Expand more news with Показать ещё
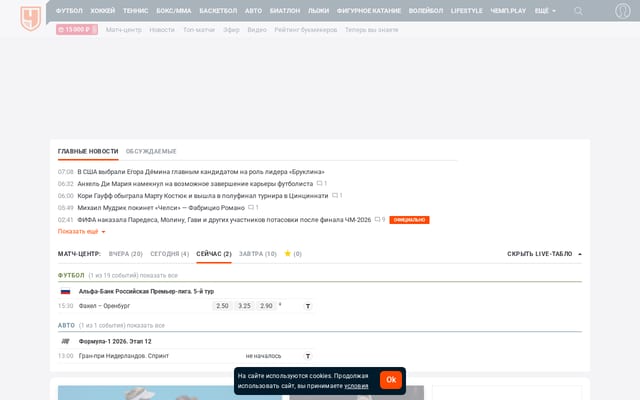Screen dimensions: 640x400 81,231
